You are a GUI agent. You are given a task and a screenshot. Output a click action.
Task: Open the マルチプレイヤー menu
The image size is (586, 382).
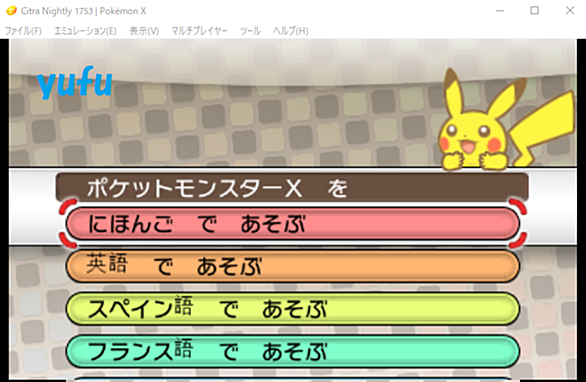point(199,31)
